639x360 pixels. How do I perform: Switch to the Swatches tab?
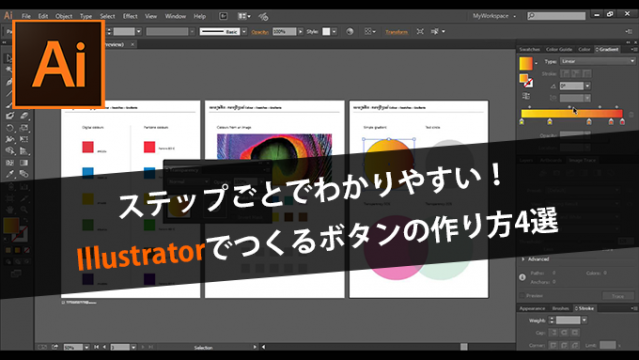(529, 49)
